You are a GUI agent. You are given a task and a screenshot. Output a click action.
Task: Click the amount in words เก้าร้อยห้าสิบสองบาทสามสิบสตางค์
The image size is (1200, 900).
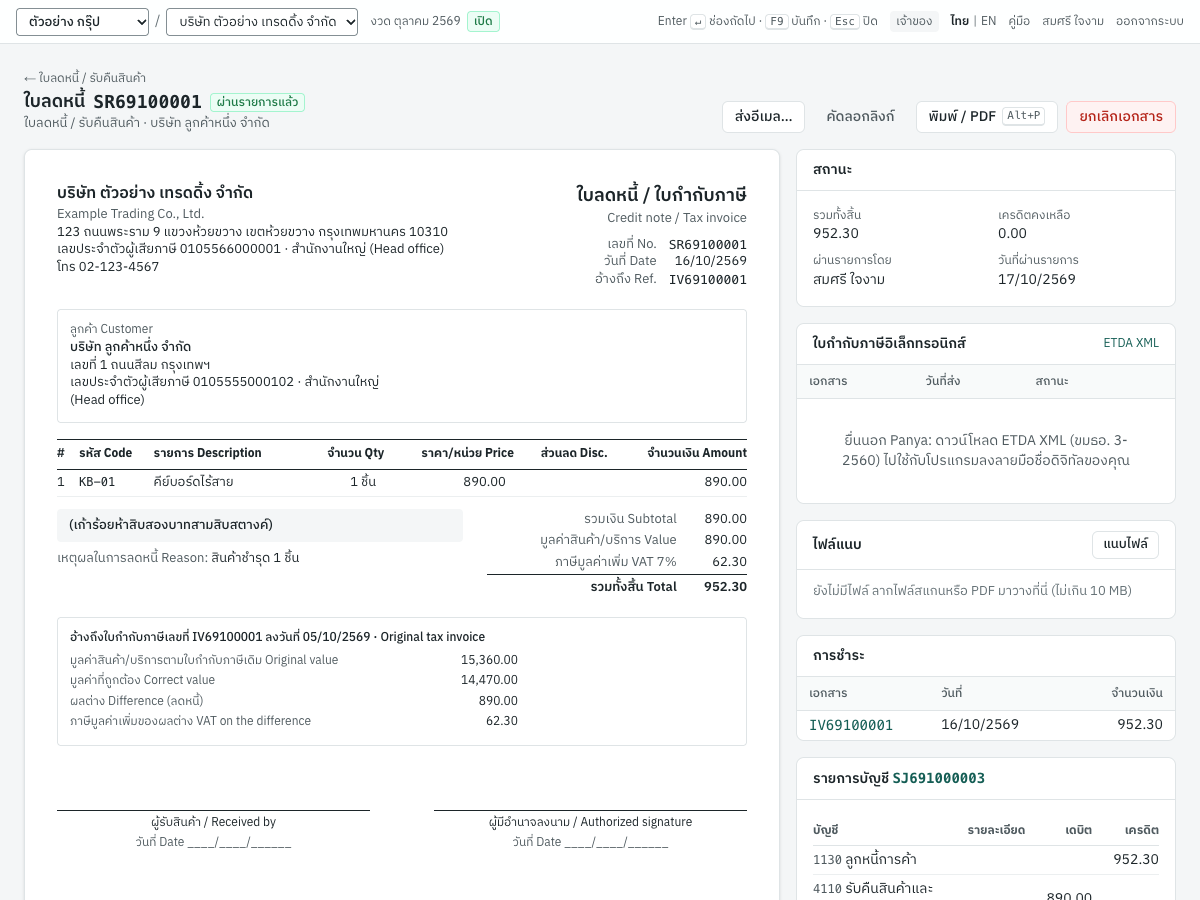pos(171,525)
